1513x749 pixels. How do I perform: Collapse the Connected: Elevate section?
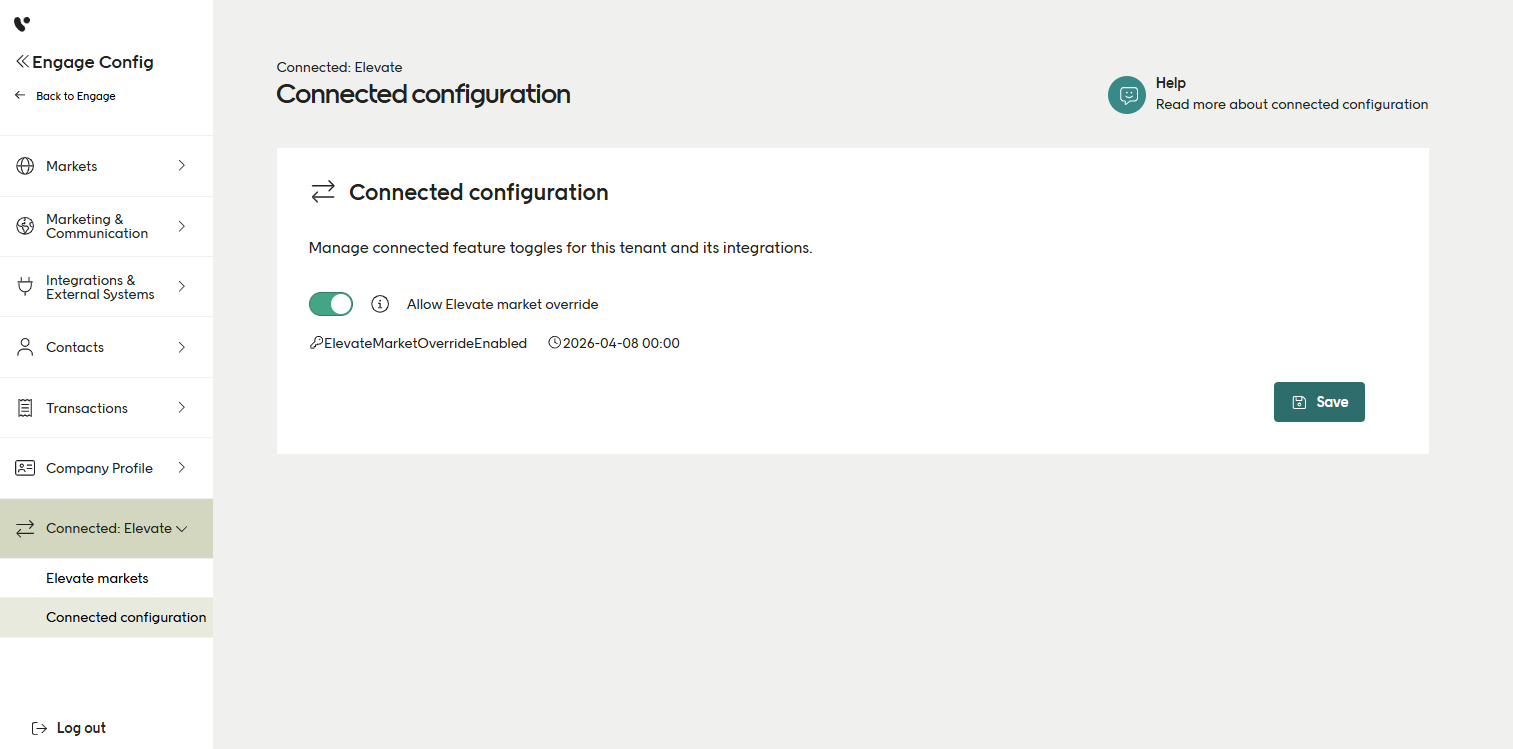pos(182,529)
